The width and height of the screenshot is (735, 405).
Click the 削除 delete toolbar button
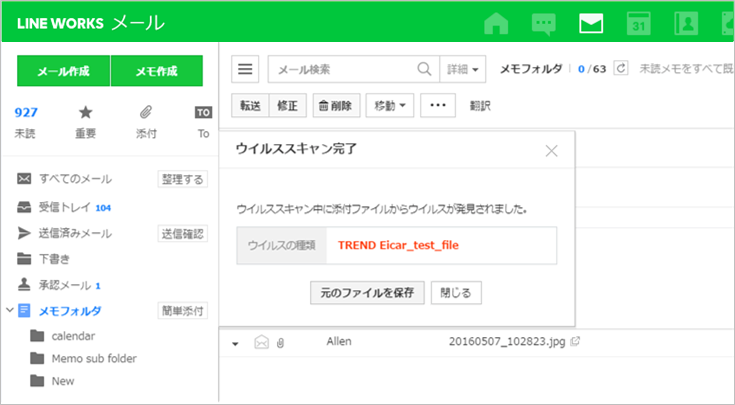[x=334, y=104]
